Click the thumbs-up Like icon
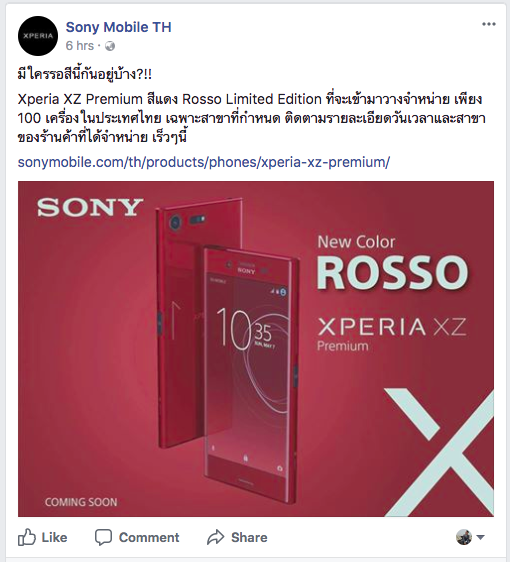This screenshot has width=510, height=562. tap(27, 537)
